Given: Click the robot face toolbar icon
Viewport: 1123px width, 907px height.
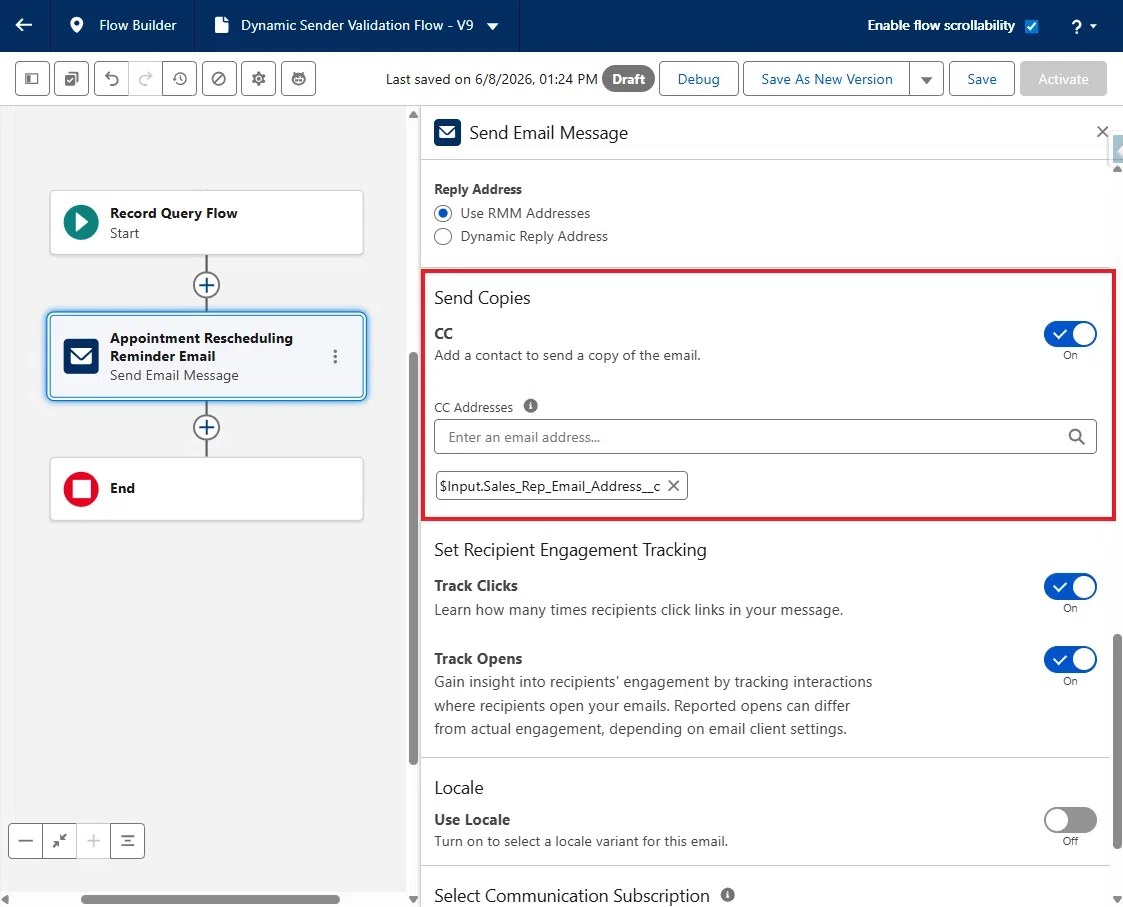Looking at the screenshot, I should pyautogui.click(x=299, y=79).
